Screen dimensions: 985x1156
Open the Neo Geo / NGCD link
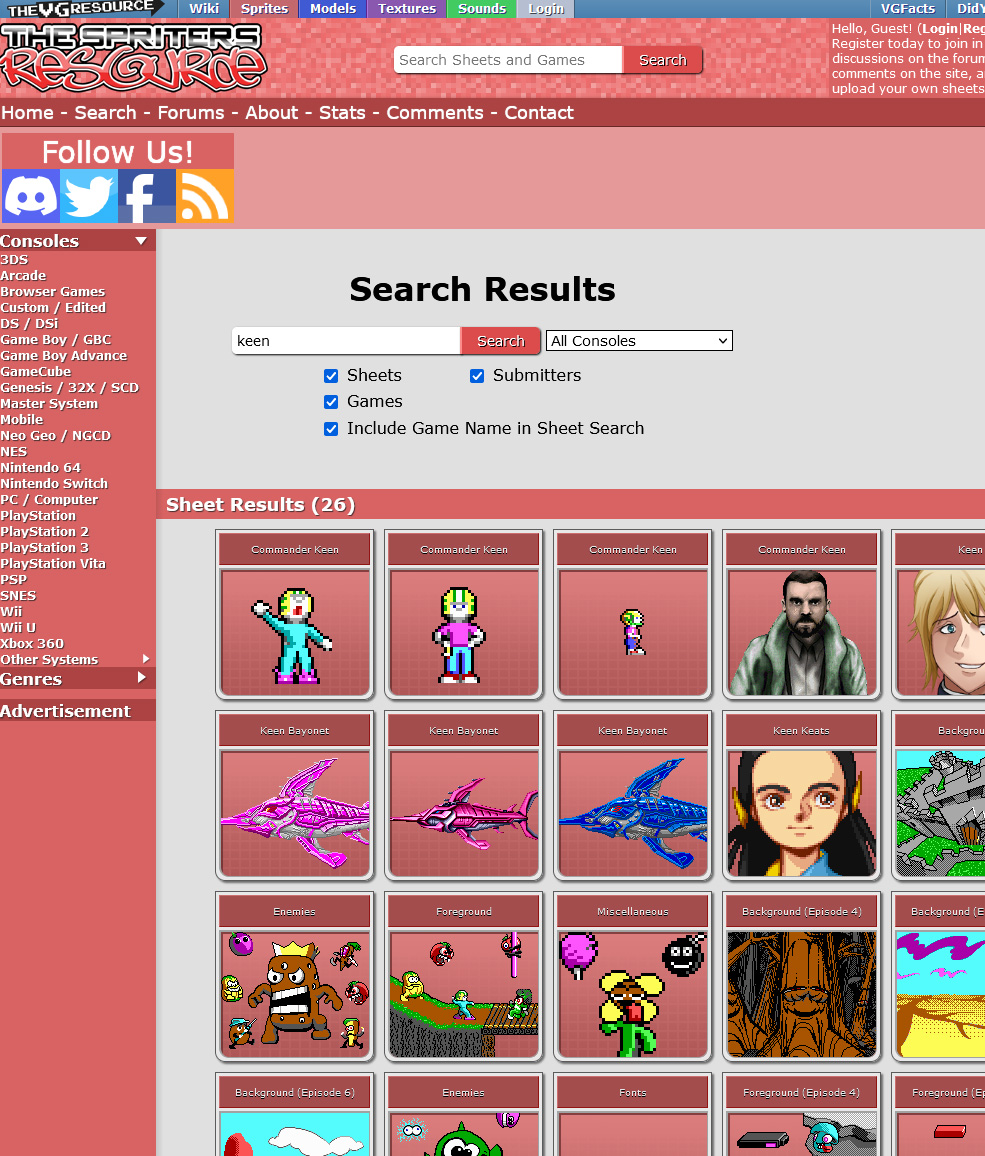point(55,436)
